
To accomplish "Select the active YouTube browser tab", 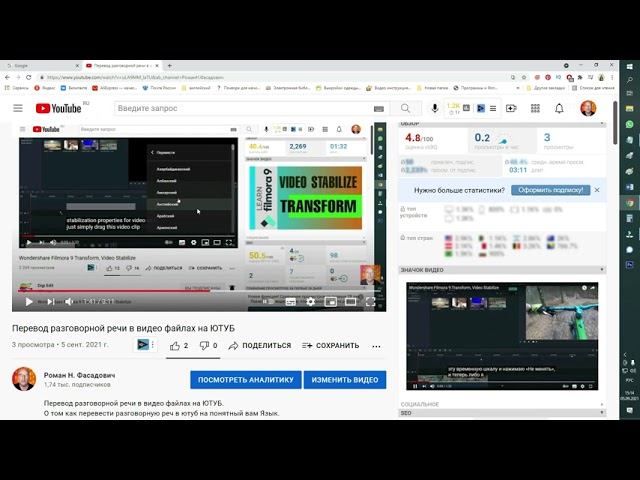I will (x=122, y=65).
